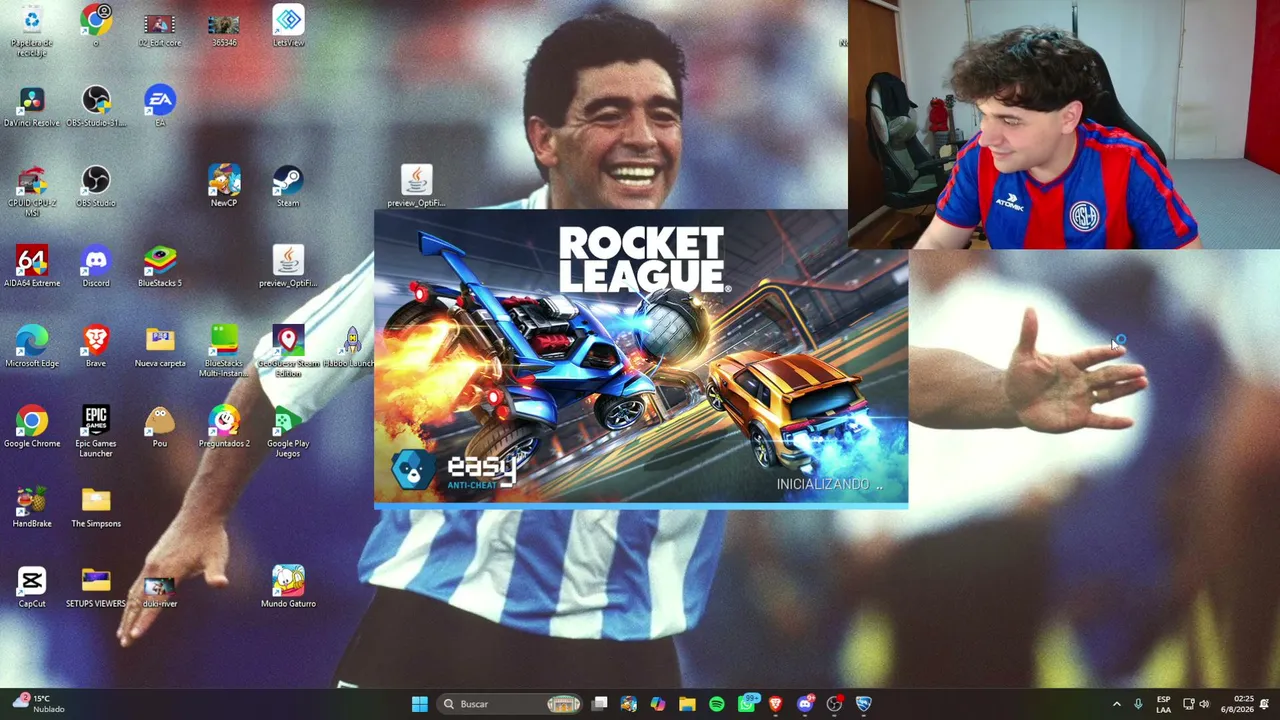Click the Buscar taskbar search box

point(511,704)
